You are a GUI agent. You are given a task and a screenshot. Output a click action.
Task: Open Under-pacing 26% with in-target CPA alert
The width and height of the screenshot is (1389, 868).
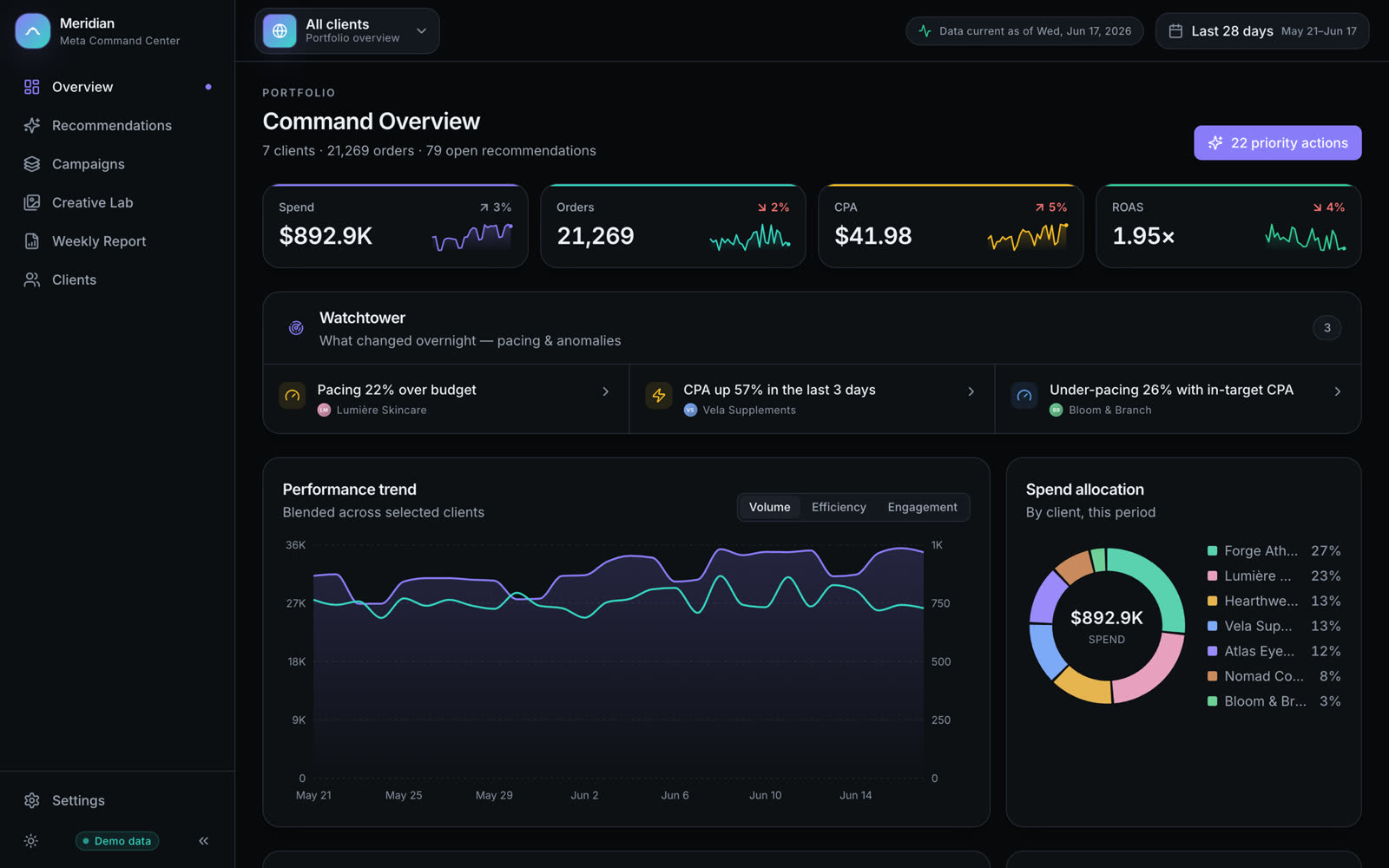click(1178, 399)
